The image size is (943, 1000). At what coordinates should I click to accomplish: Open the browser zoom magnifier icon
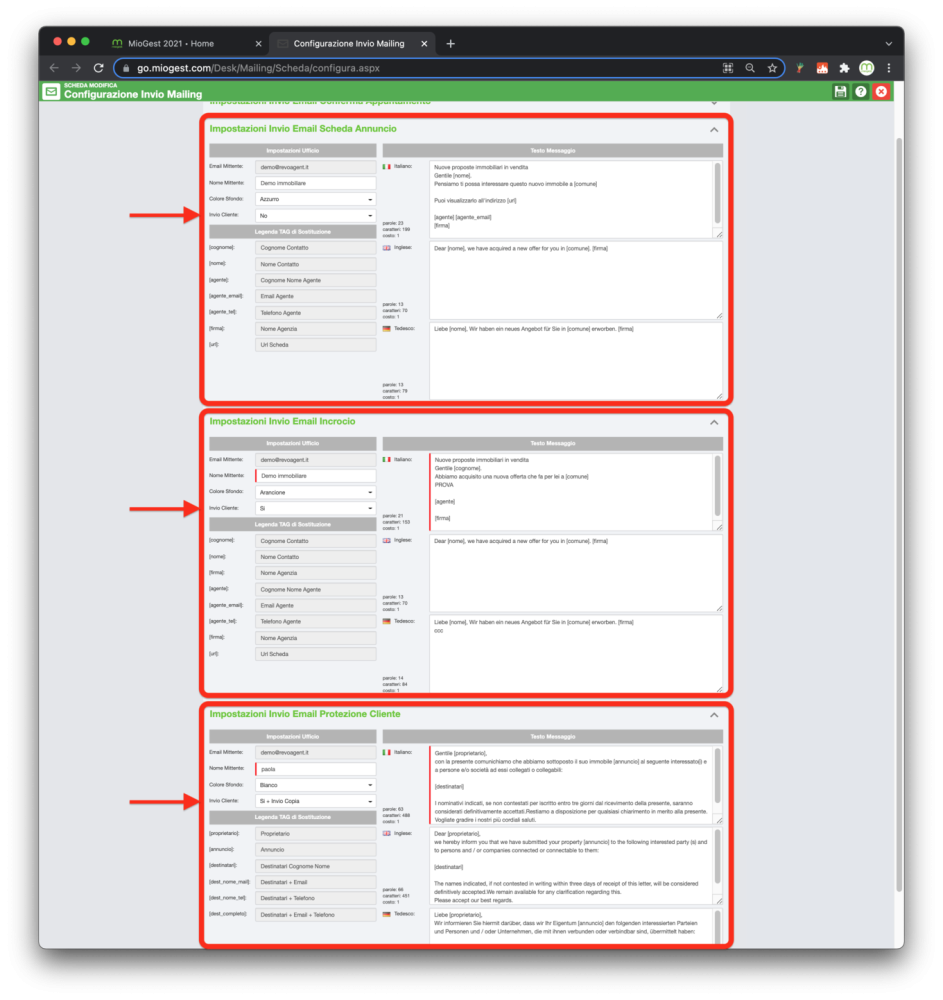750,68
